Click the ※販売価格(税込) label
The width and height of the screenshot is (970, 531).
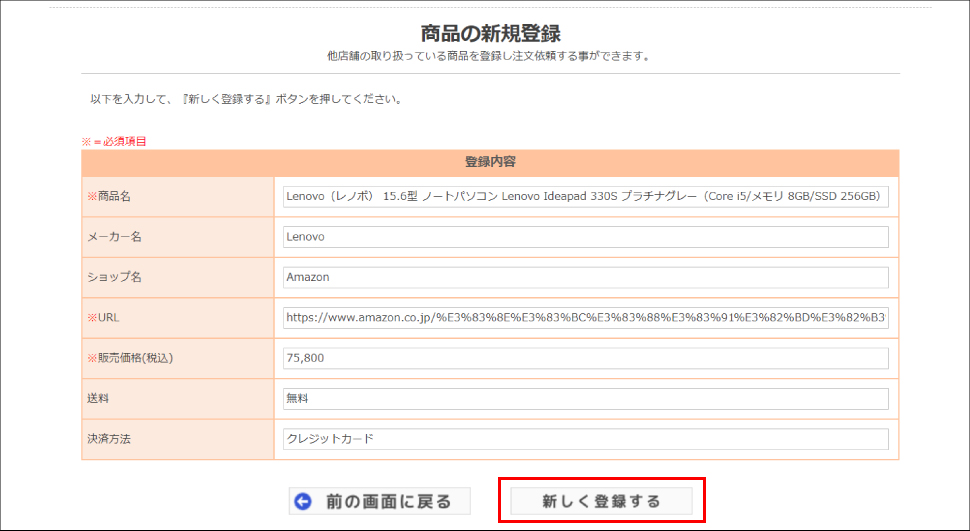(130, 358)
